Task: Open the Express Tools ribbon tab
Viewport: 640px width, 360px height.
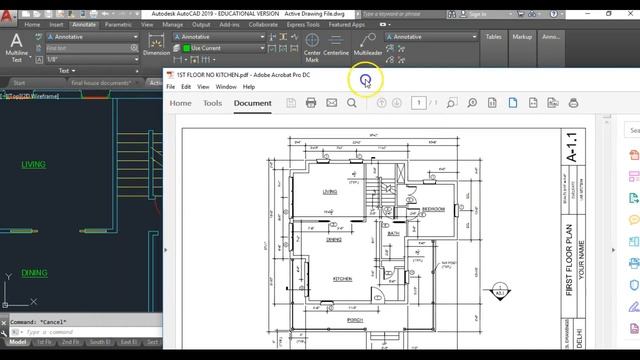Action: point(303,25)
